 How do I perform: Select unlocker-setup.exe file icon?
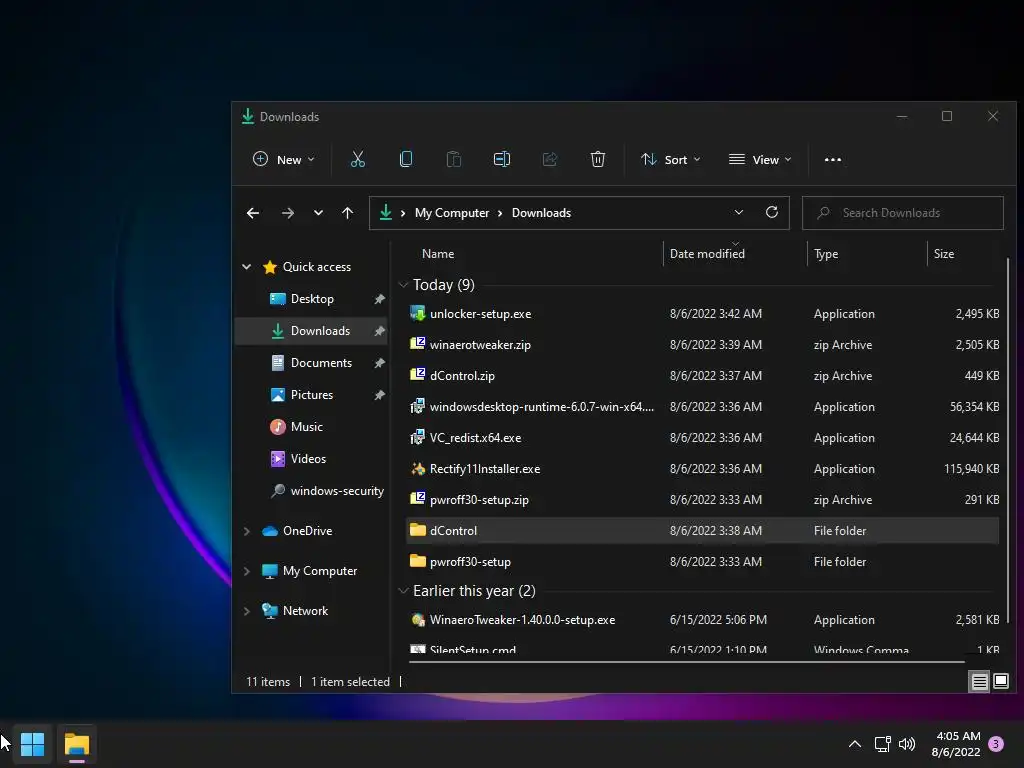click(x=417, y=313)
